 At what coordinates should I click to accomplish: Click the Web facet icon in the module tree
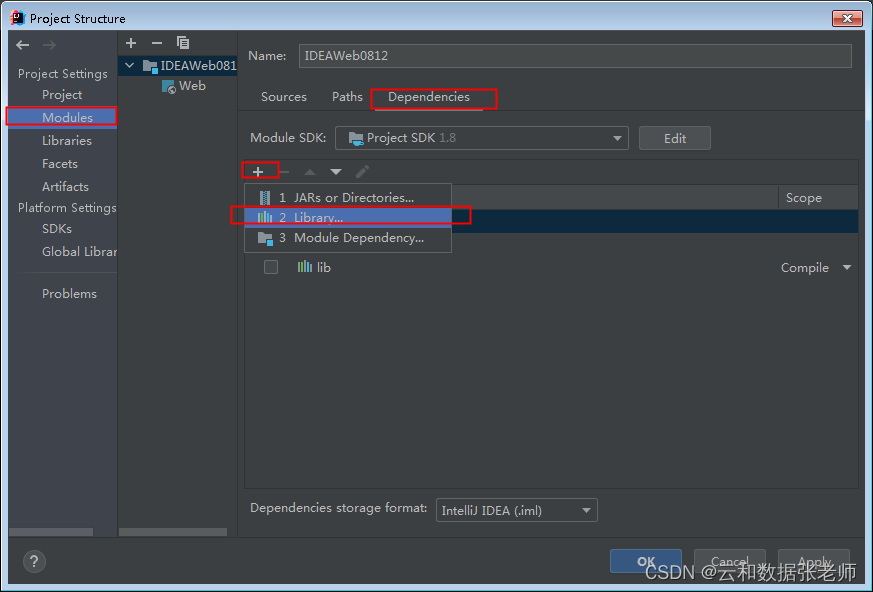(x=169, y=86)
